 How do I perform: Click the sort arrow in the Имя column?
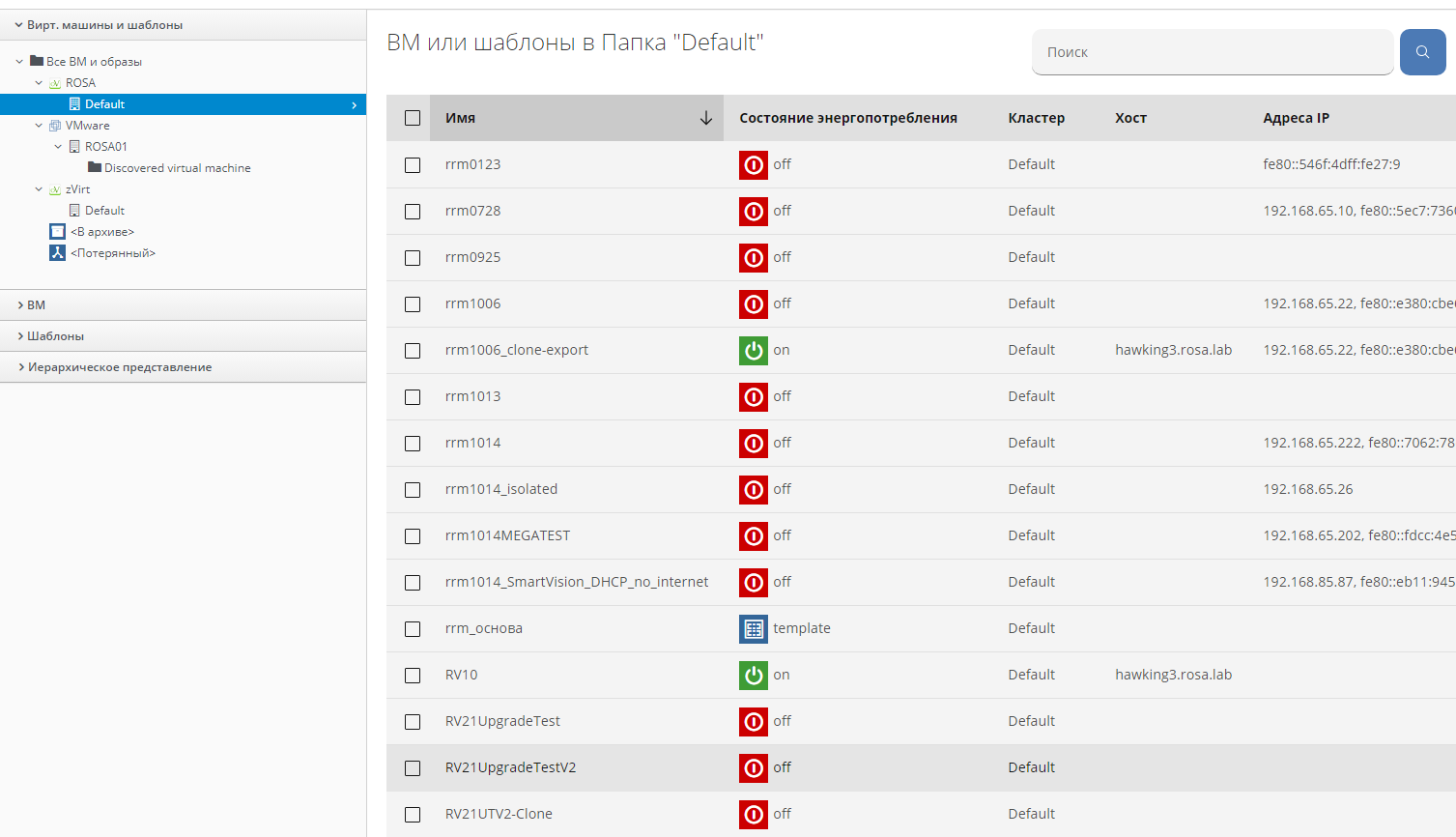click(705, 118)
